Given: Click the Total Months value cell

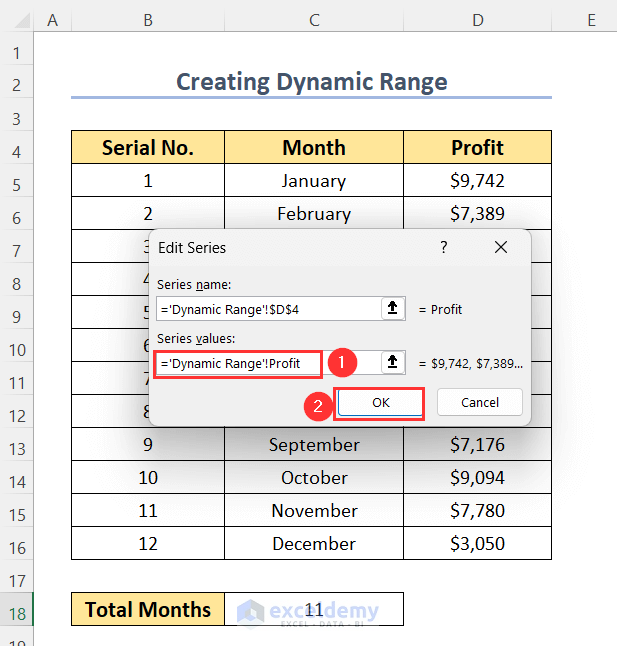Looking at the screenshot, I should 314,609.
